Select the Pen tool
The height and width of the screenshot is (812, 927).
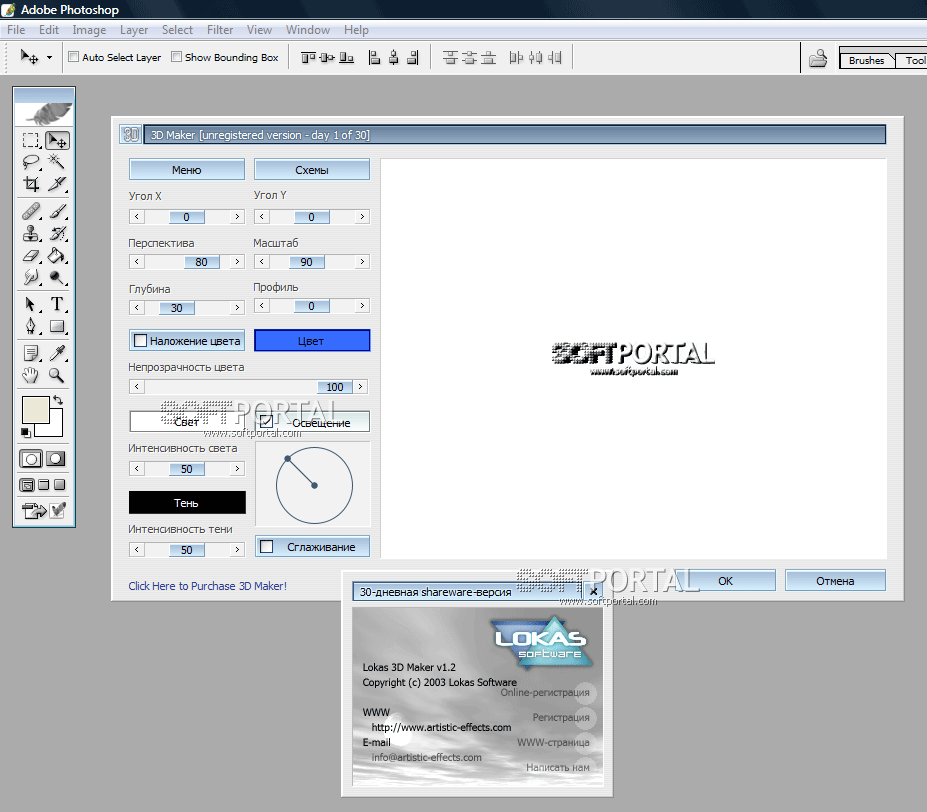click(x=31, y=326)
